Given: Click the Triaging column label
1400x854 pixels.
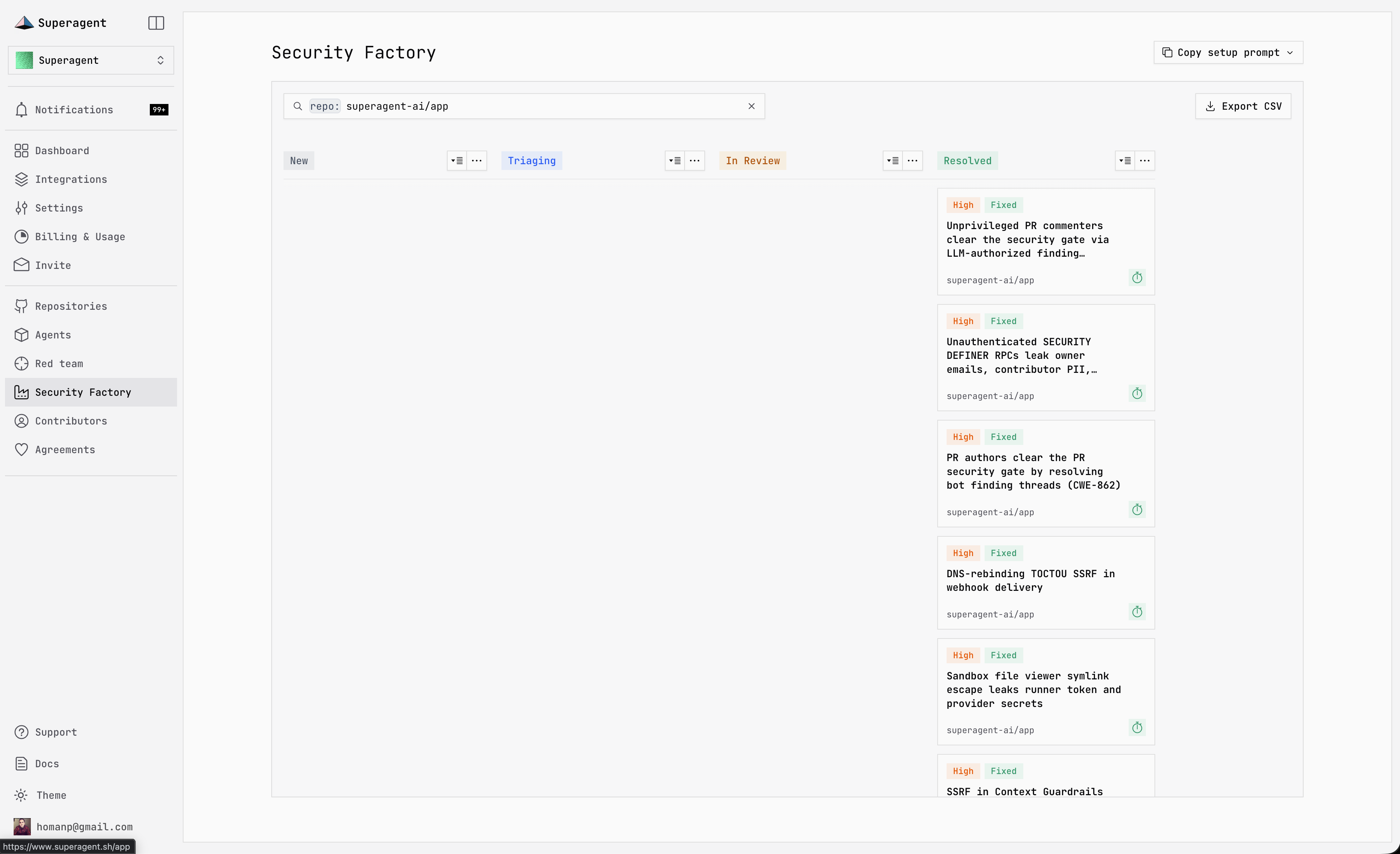Looking at the screenshot, I should coord(532,161).
